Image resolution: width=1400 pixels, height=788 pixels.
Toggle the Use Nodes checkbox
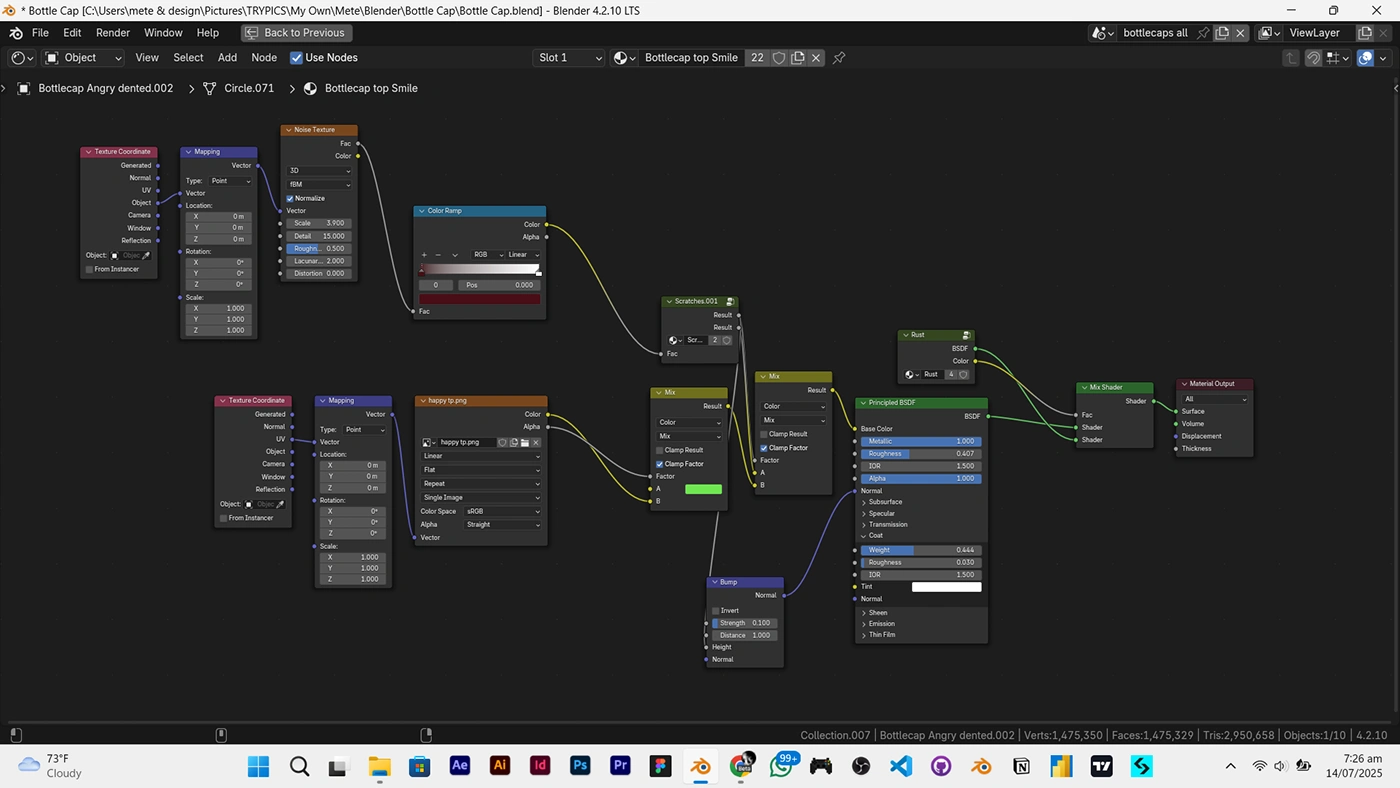tap(296, 58)
